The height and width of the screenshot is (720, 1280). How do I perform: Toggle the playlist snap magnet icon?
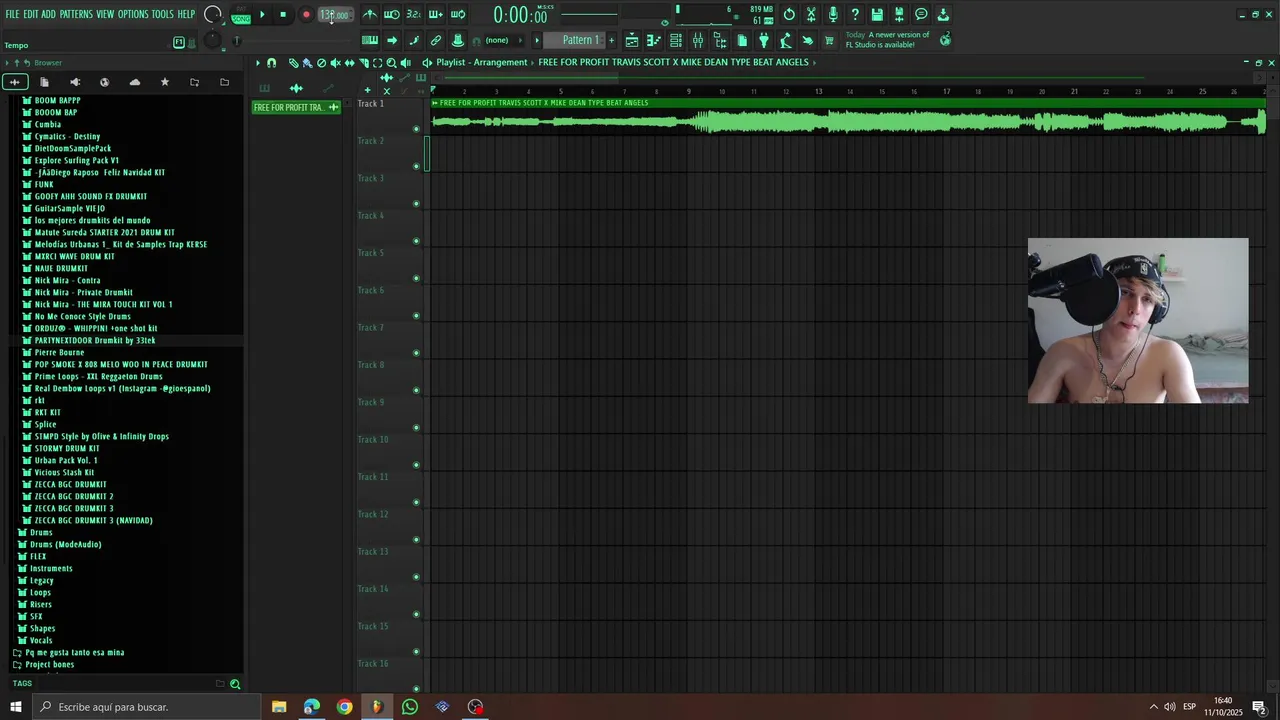[271, 63]
